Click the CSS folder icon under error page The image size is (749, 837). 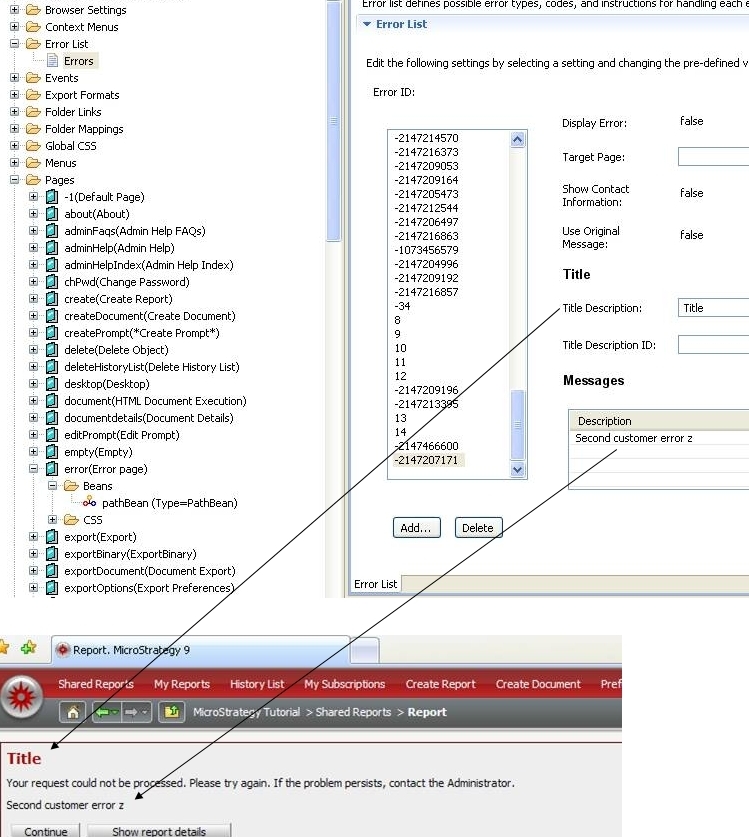pos(71,520)
